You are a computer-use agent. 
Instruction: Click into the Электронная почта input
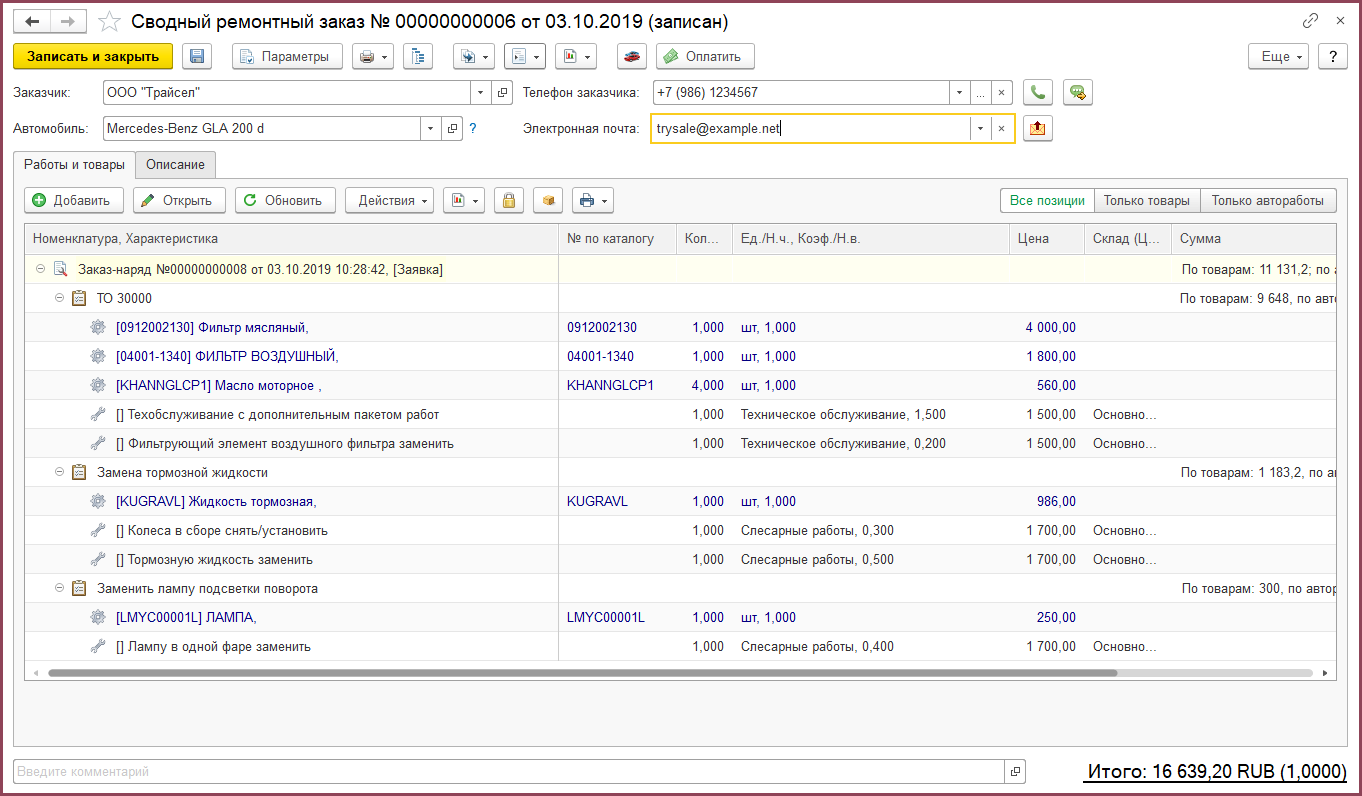pyautogui.click(x=810, y=128)
